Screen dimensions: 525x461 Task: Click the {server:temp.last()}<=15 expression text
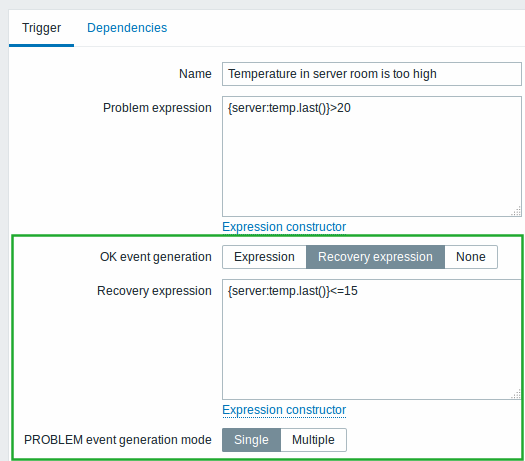click(x=293, y=291)
